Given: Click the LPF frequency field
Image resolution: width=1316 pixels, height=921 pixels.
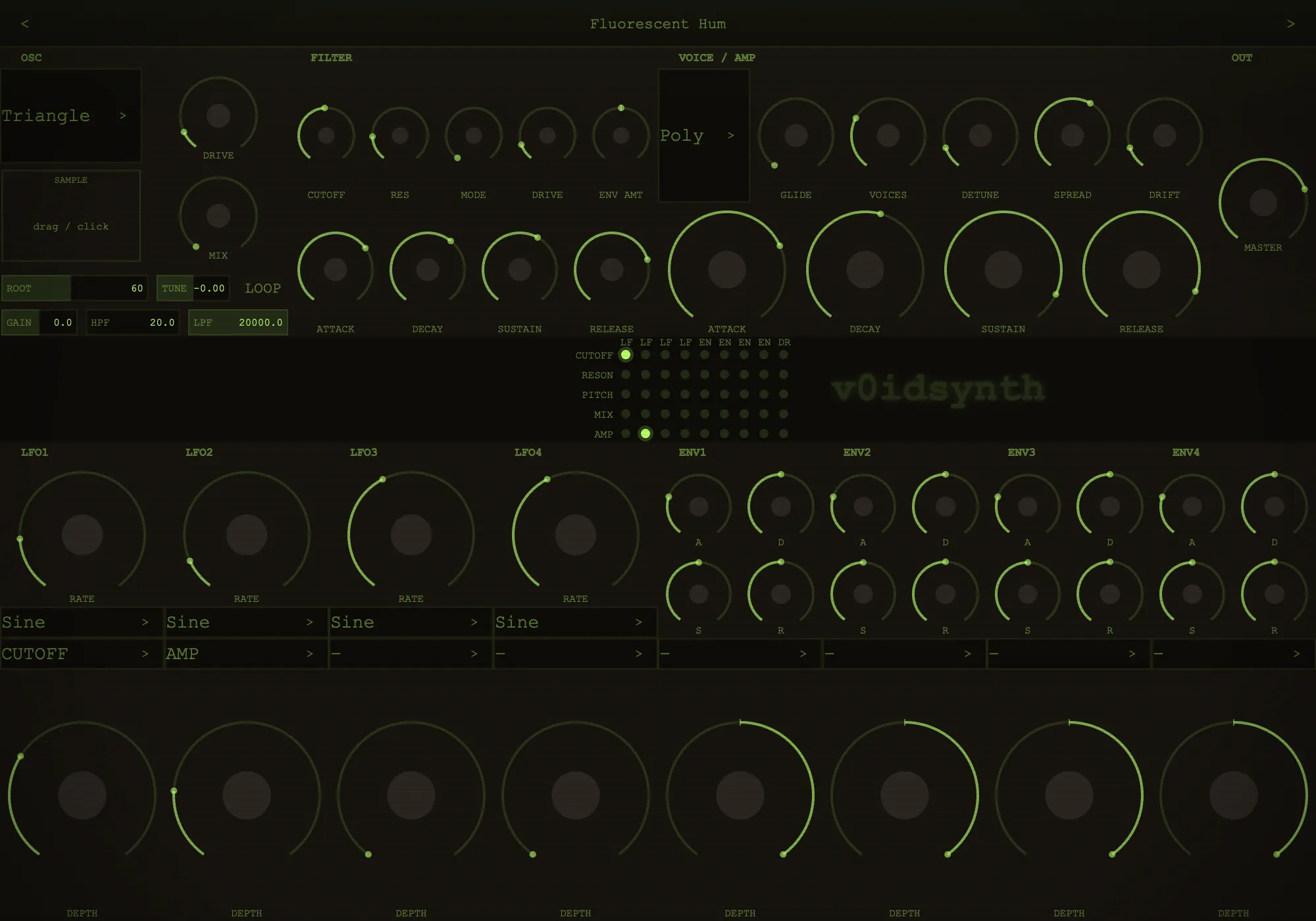Looking at the screenshot, I should click(x=238, y=322).
